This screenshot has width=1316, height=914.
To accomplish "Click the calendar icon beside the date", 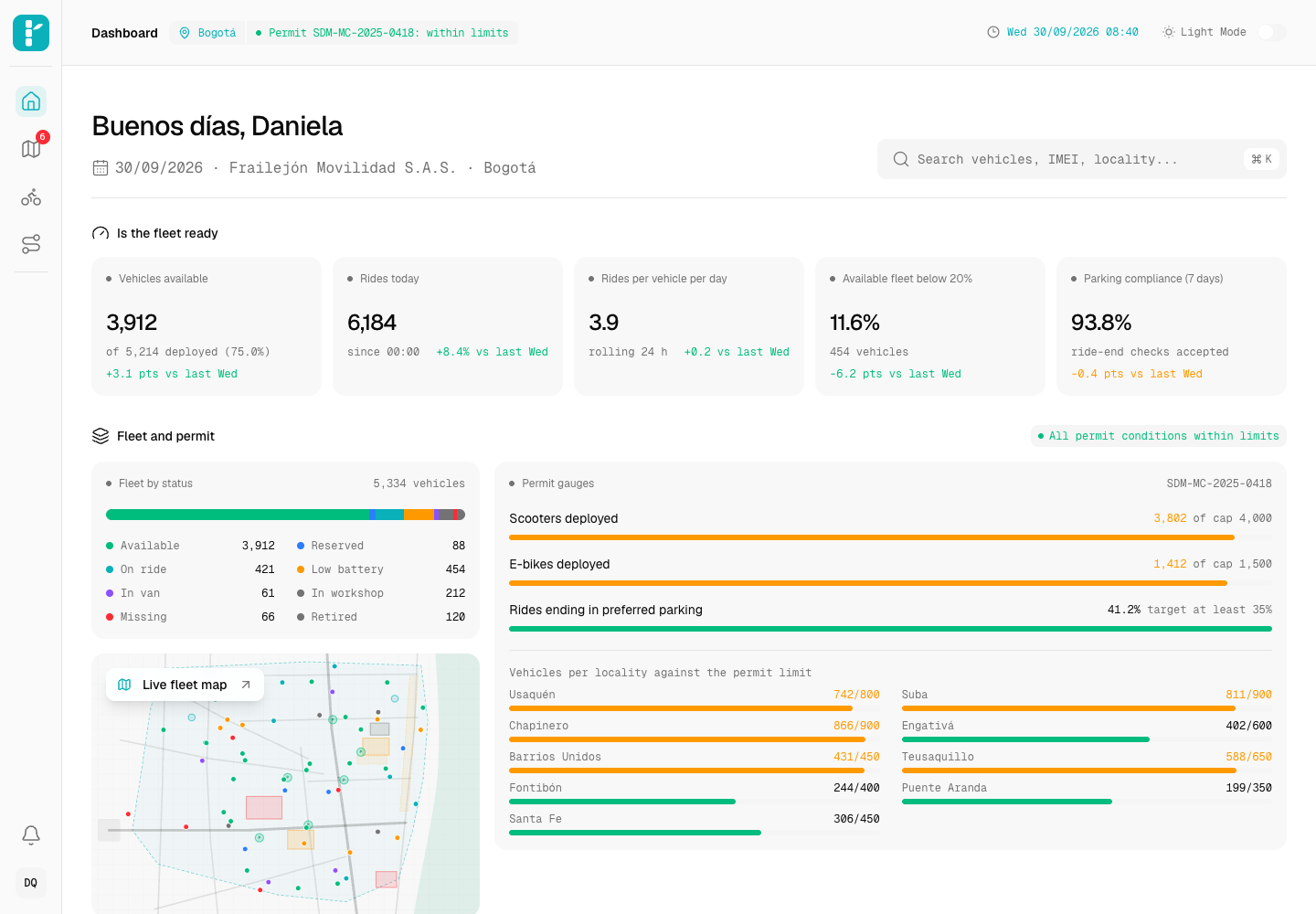I will coord(101,168).
